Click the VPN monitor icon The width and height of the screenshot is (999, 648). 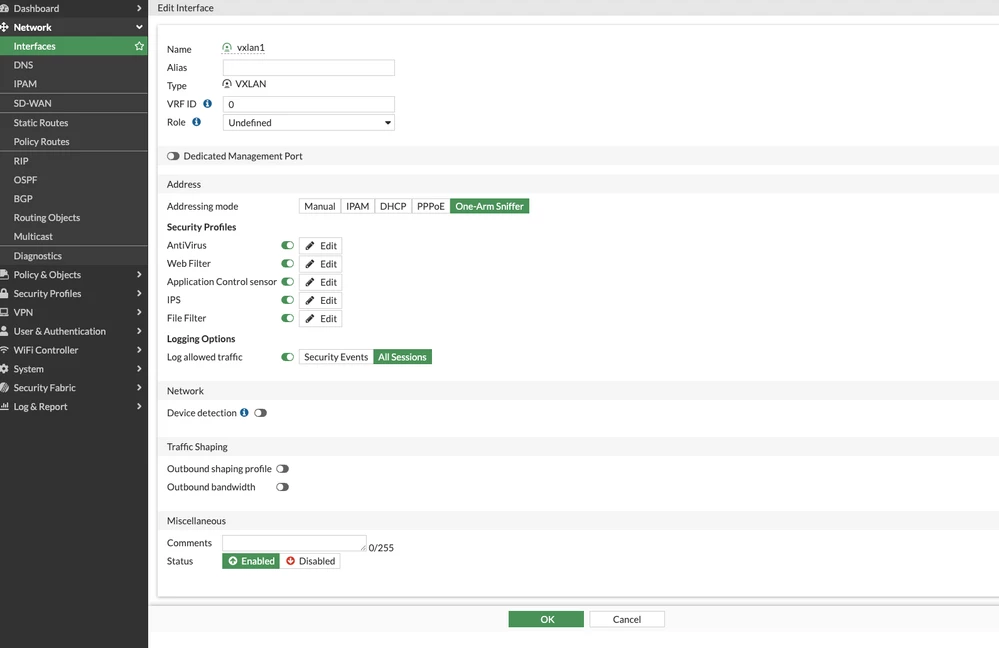coord(4,312)
